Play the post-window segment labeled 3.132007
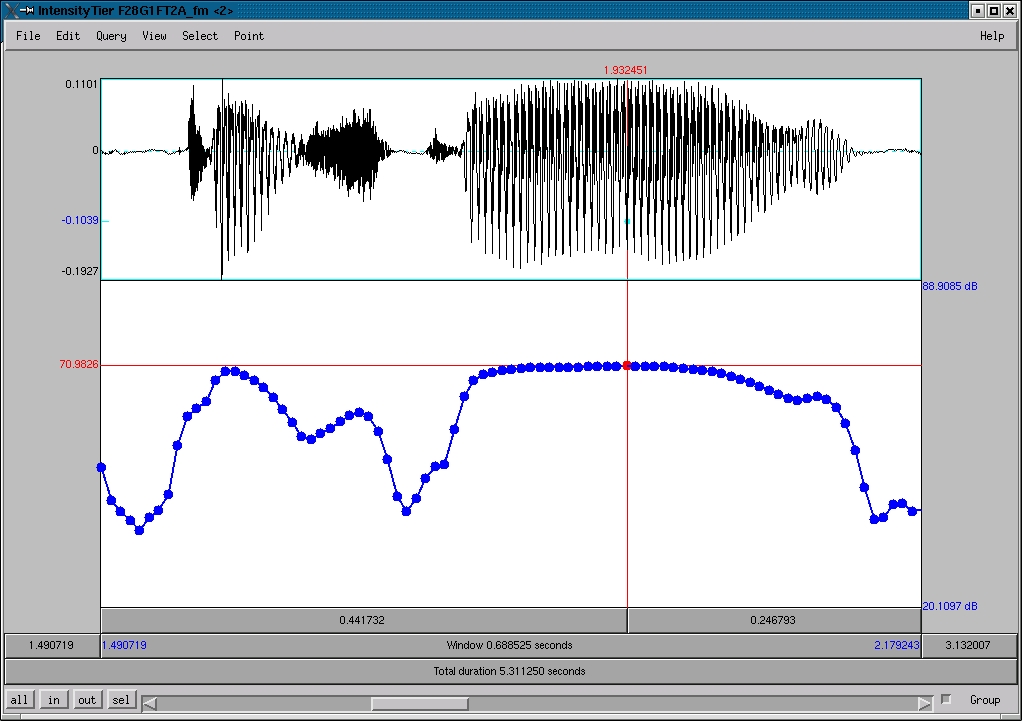This screenshot has width=1022, height=721. click(x=969, y=645)
